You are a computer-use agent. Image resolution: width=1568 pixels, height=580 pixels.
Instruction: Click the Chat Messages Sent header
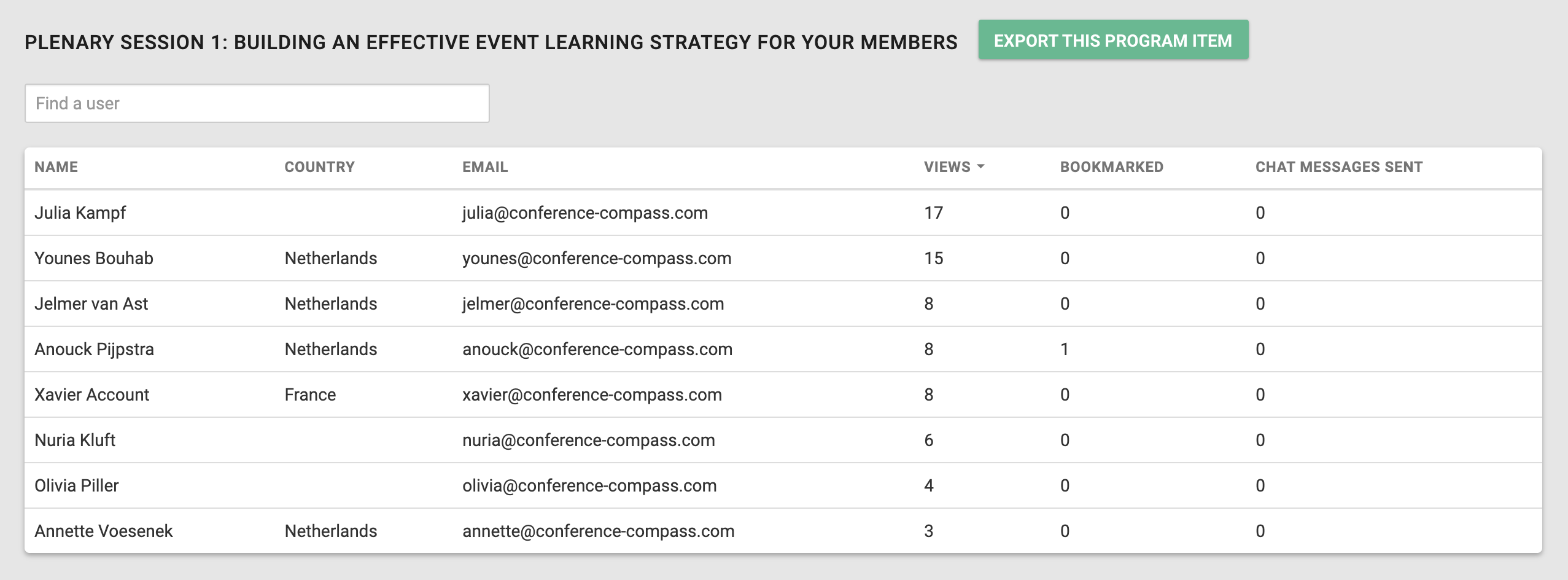tap(1338, 167)
